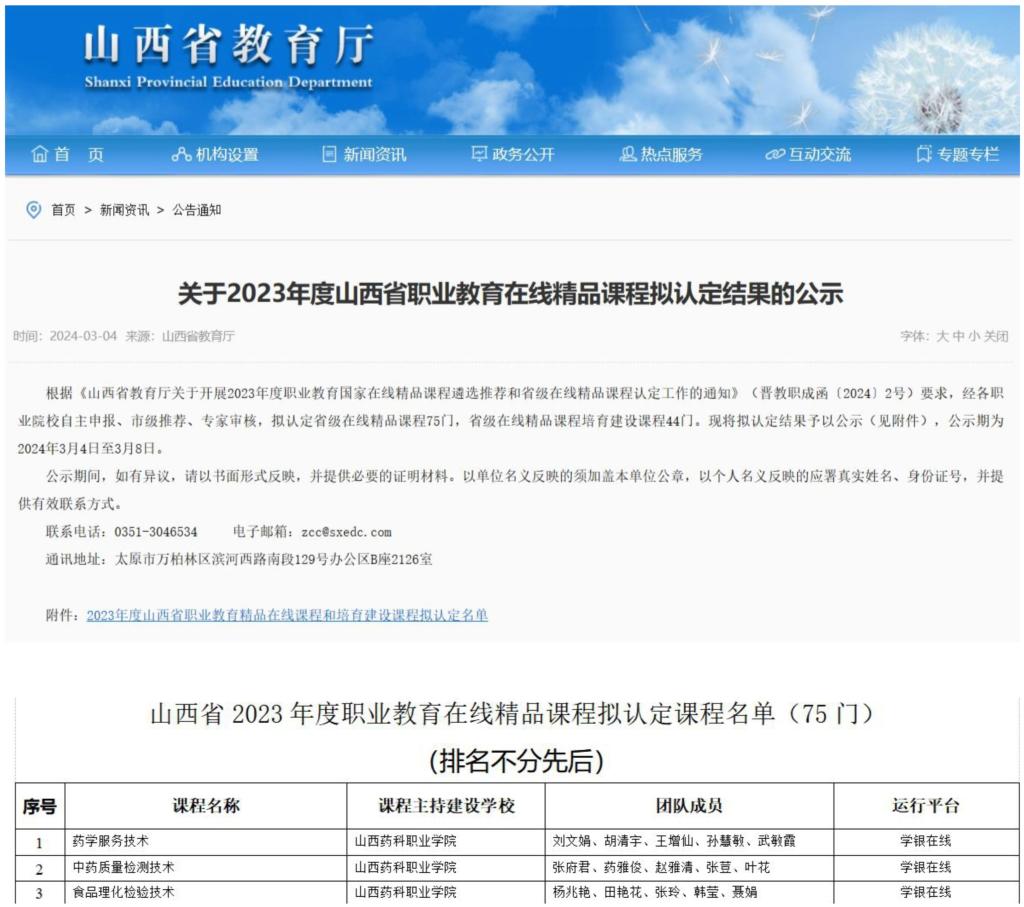Click the 新闻资讯 document icon in the navigation bar
Viewport: 1024px width, 907px height.
(329, 154)
